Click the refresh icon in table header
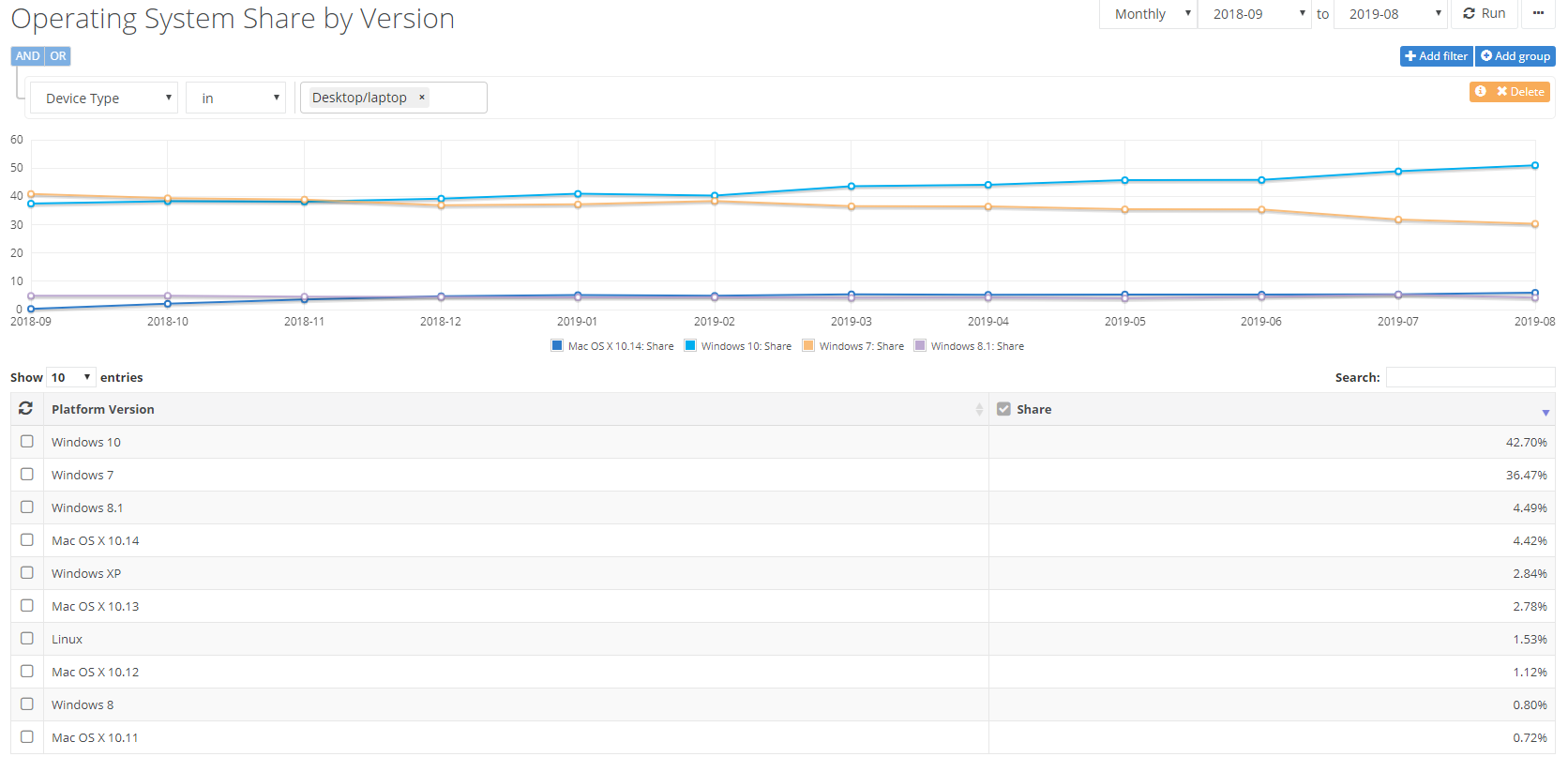 (x=25, y=409)
